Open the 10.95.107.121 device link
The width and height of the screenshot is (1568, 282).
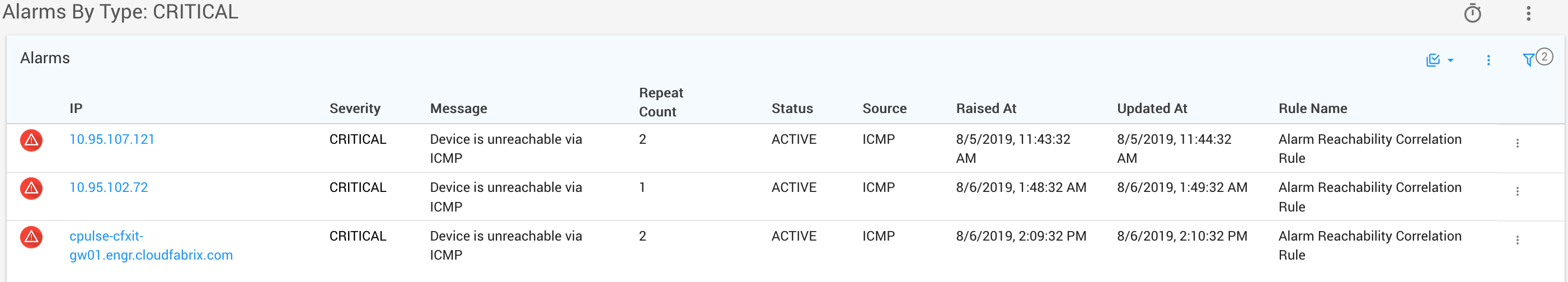pos(112,139)
